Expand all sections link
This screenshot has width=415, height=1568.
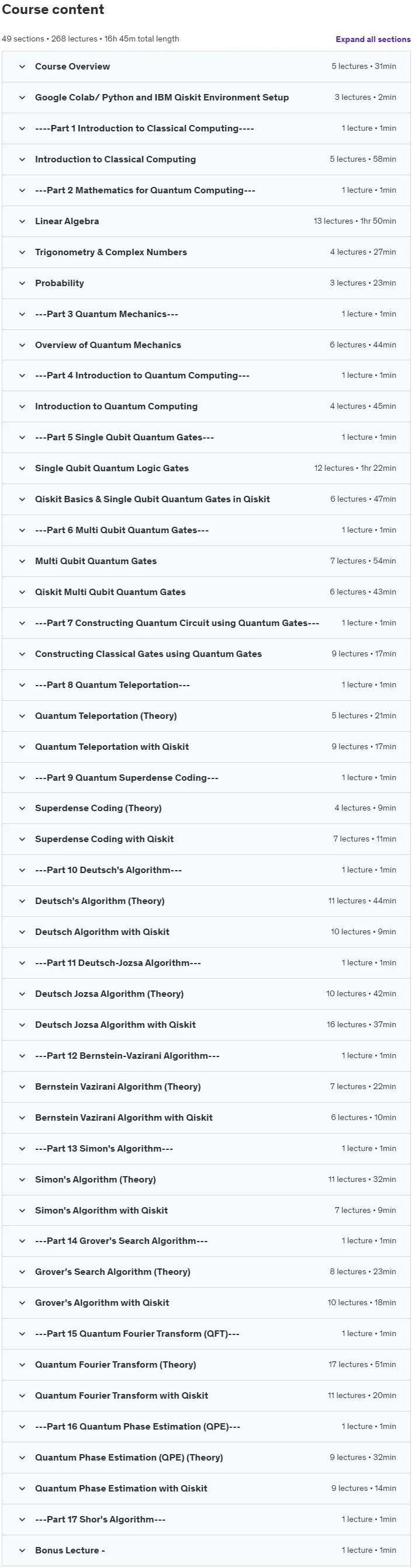373,39
